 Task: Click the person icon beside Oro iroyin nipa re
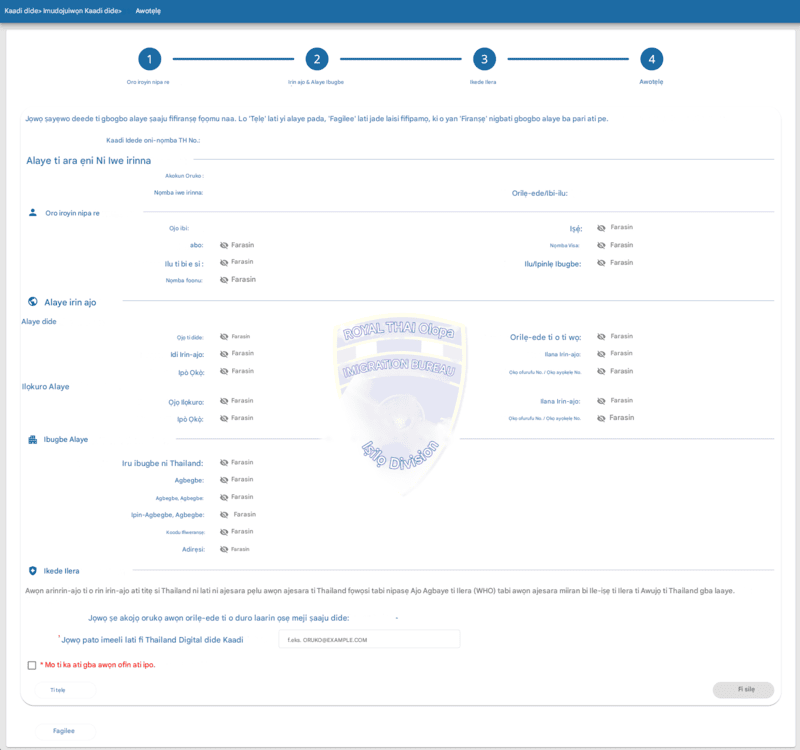[33, 213]
